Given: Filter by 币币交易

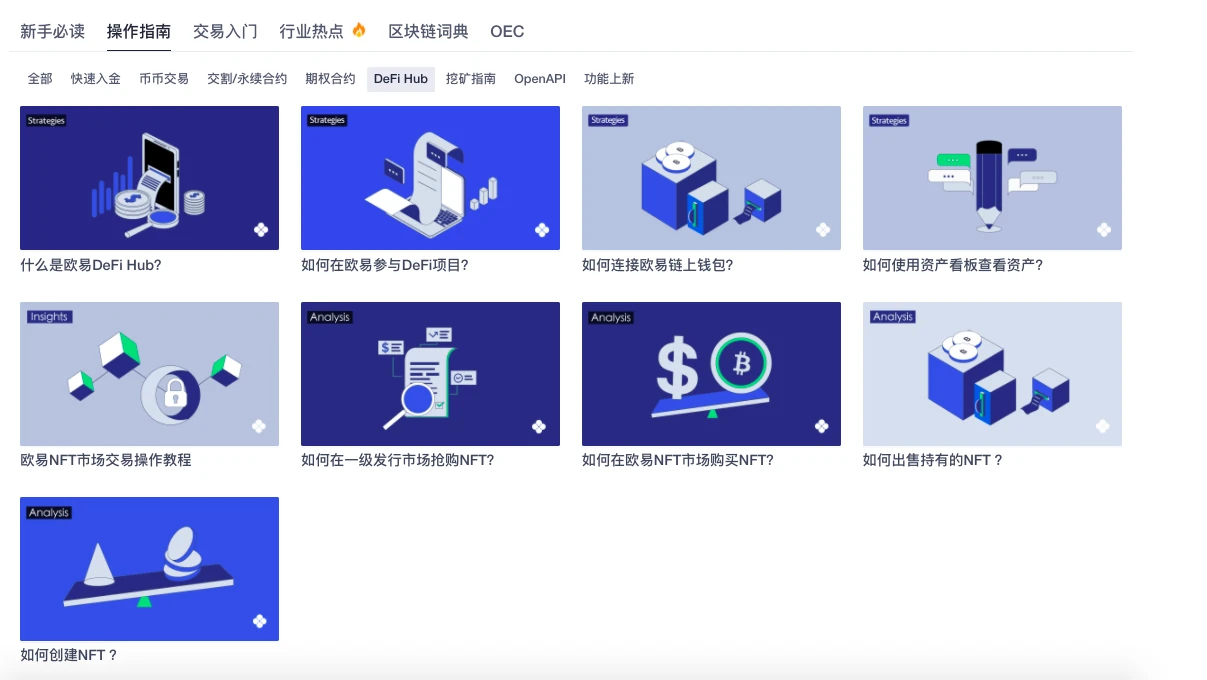Looking at the screenshot, I should [164, 79].
